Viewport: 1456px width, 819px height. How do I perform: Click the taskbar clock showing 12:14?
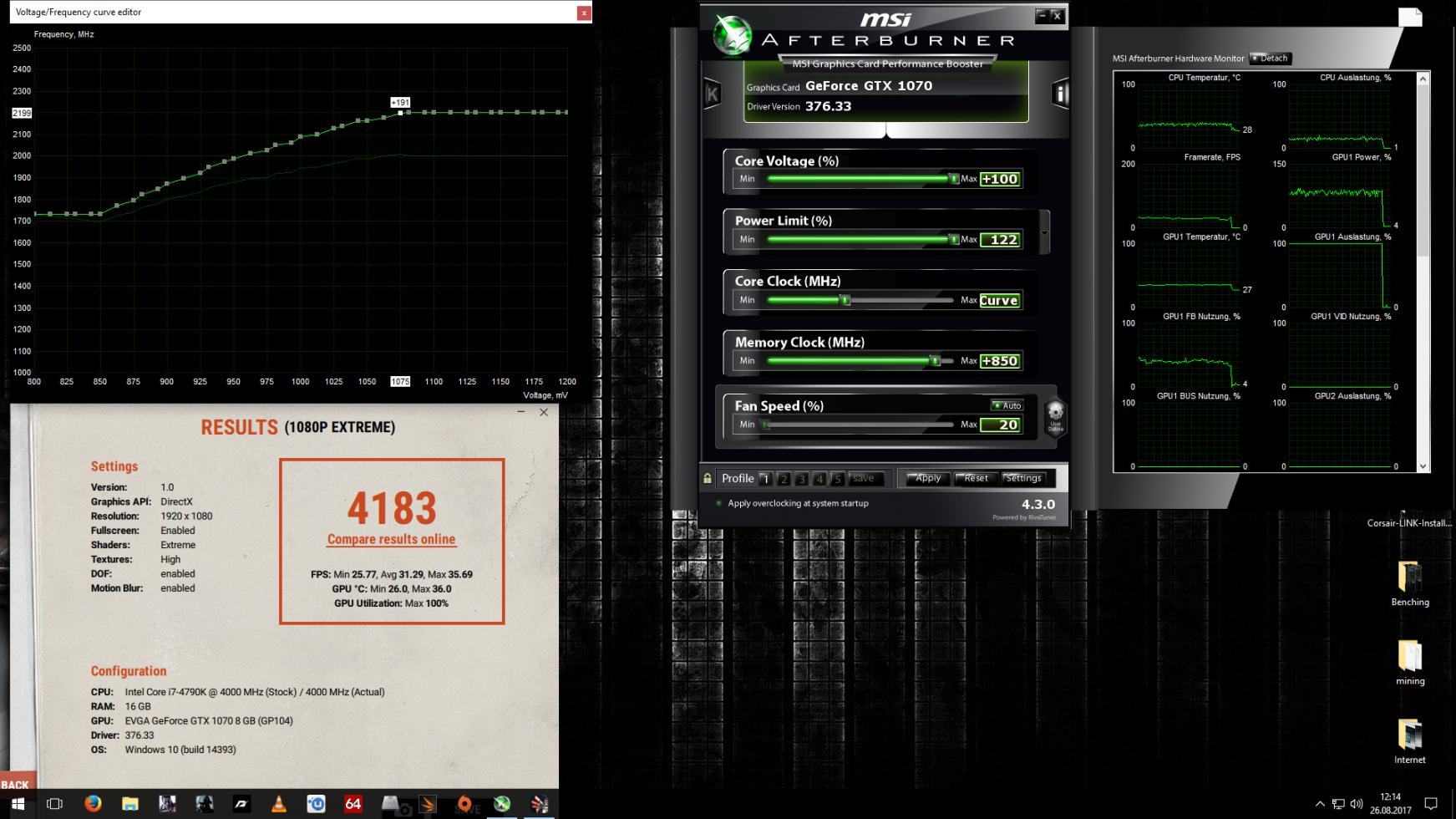[1390, 804]
